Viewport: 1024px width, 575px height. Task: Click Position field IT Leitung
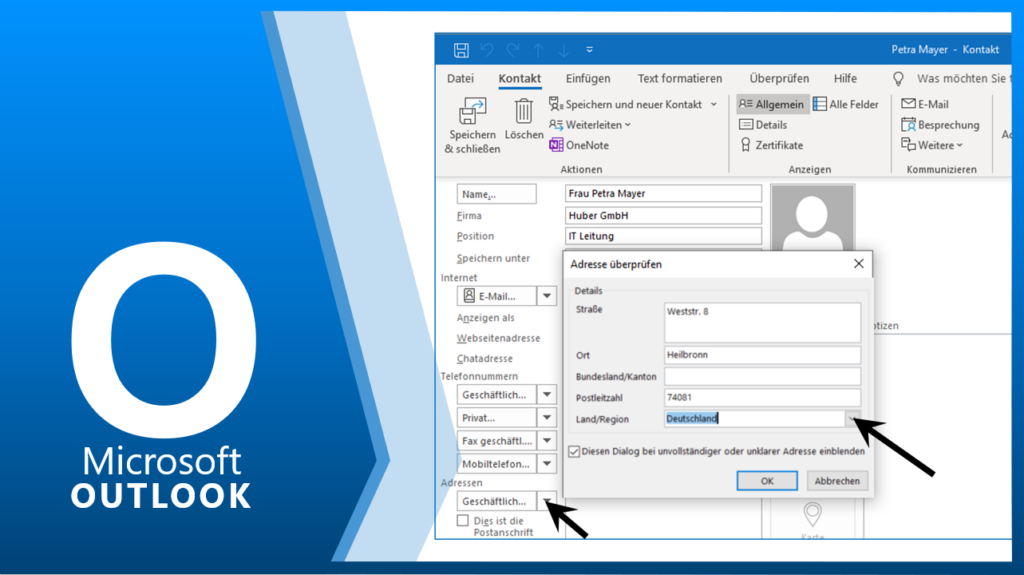coord(663,236)
